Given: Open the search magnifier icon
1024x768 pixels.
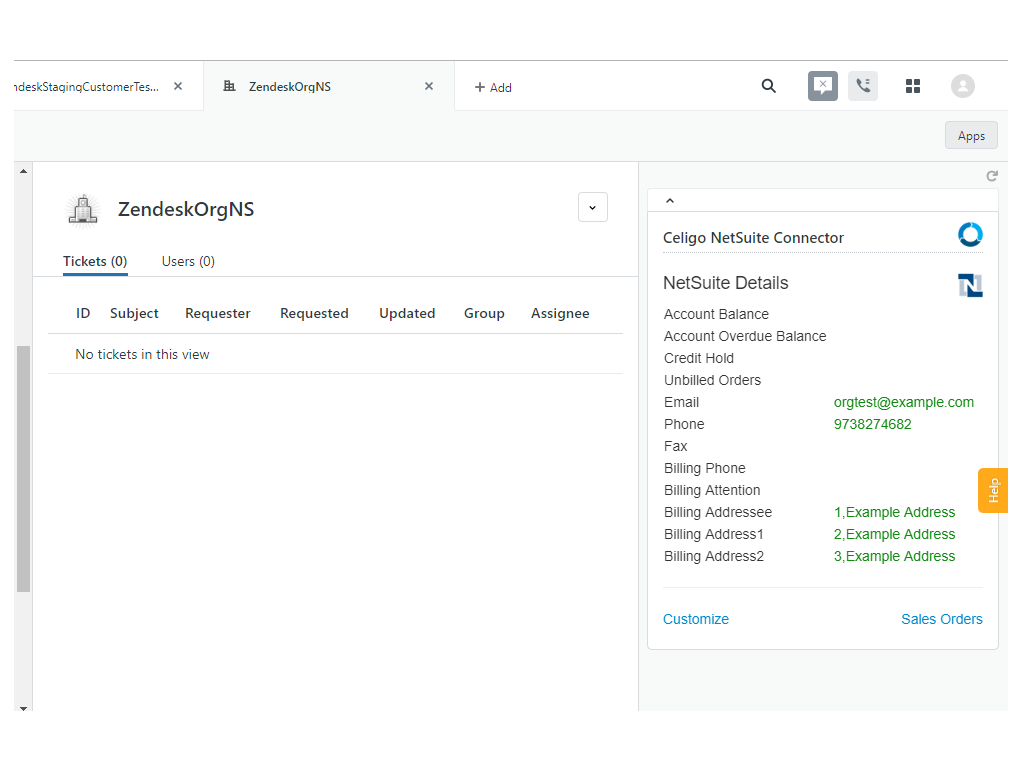Looking at the screenshot, I should click(x=768, y=86).
